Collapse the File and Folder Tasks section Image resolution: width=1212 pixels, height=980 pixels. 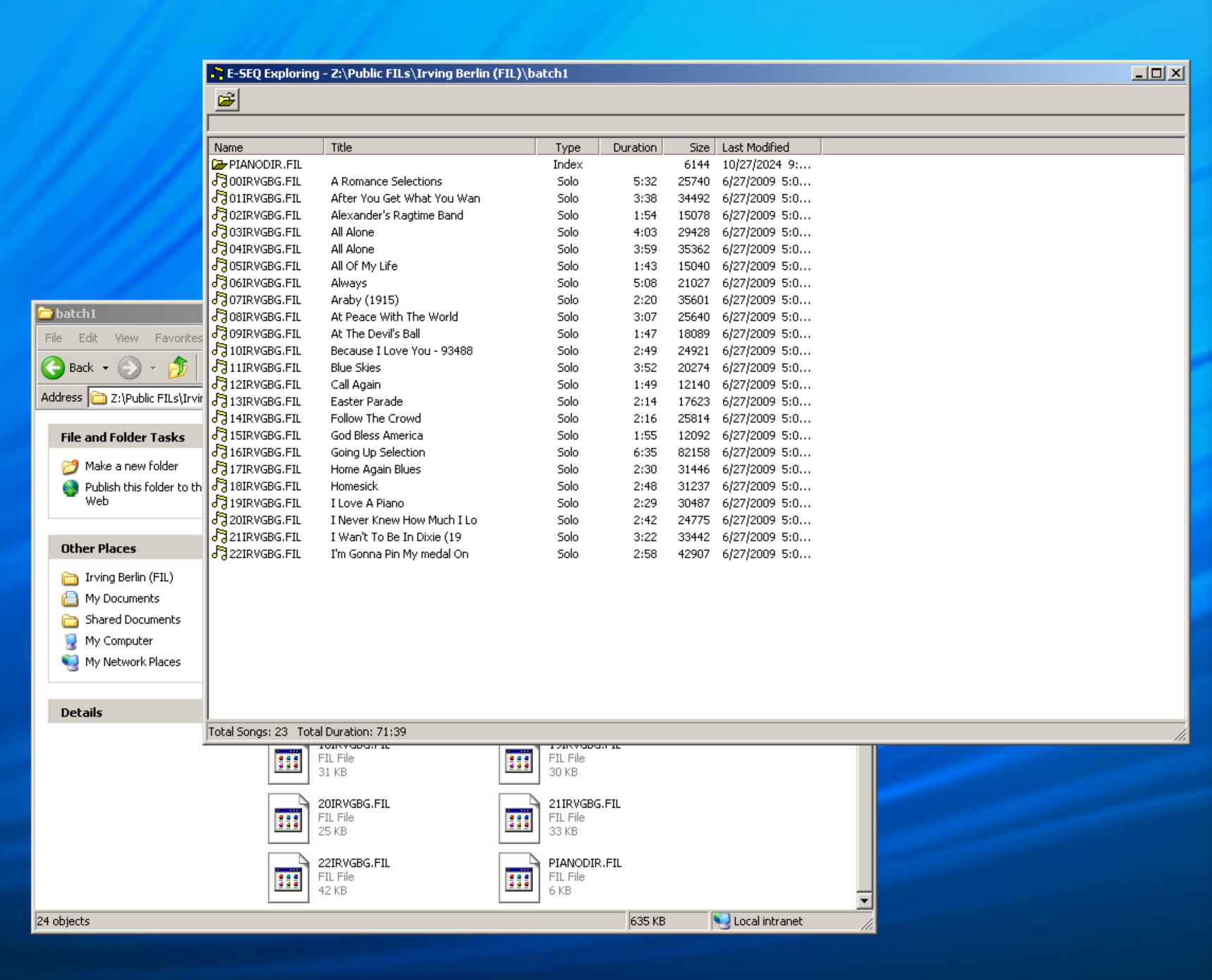(126, 437)
